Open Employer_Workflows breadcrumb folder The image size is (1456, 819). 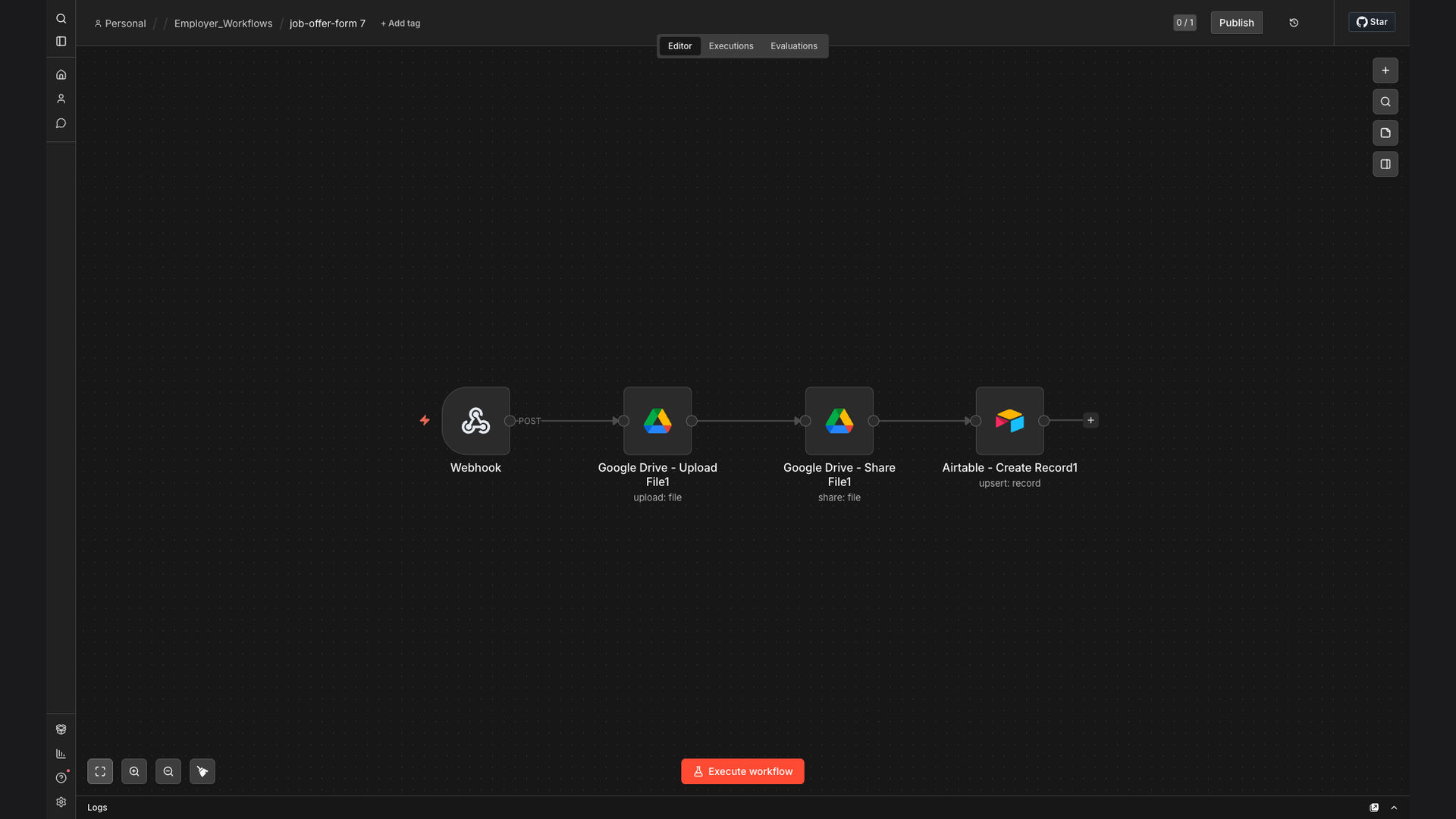(x=223, y=24)
